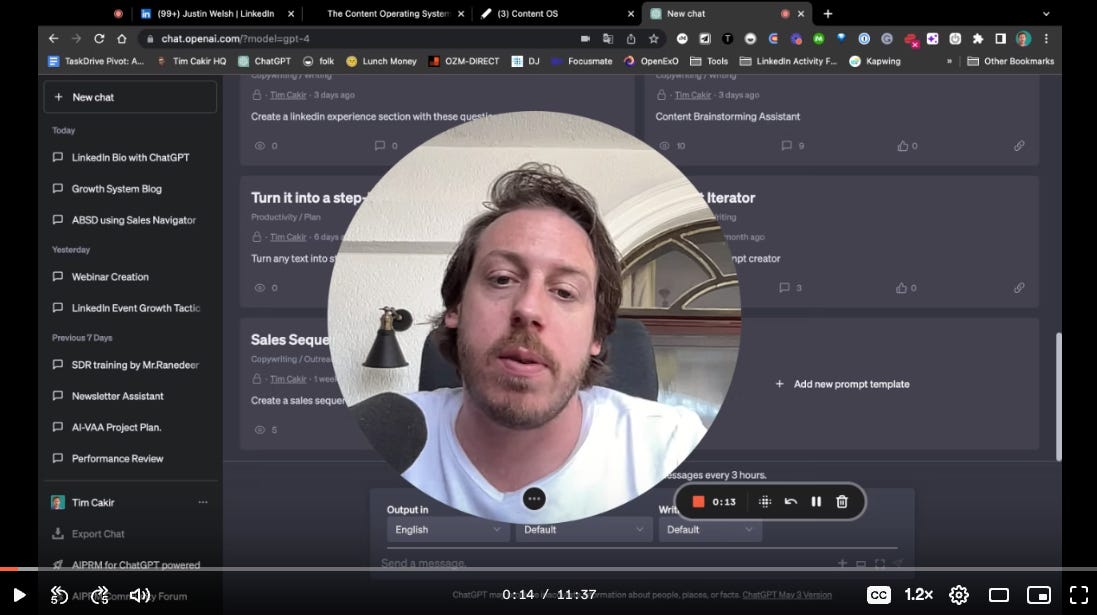Switch to Justin Welsh LinkedIn tab
Image resolution: width=1097 pixels, height=615 pixels.
(x=215, y=13)
